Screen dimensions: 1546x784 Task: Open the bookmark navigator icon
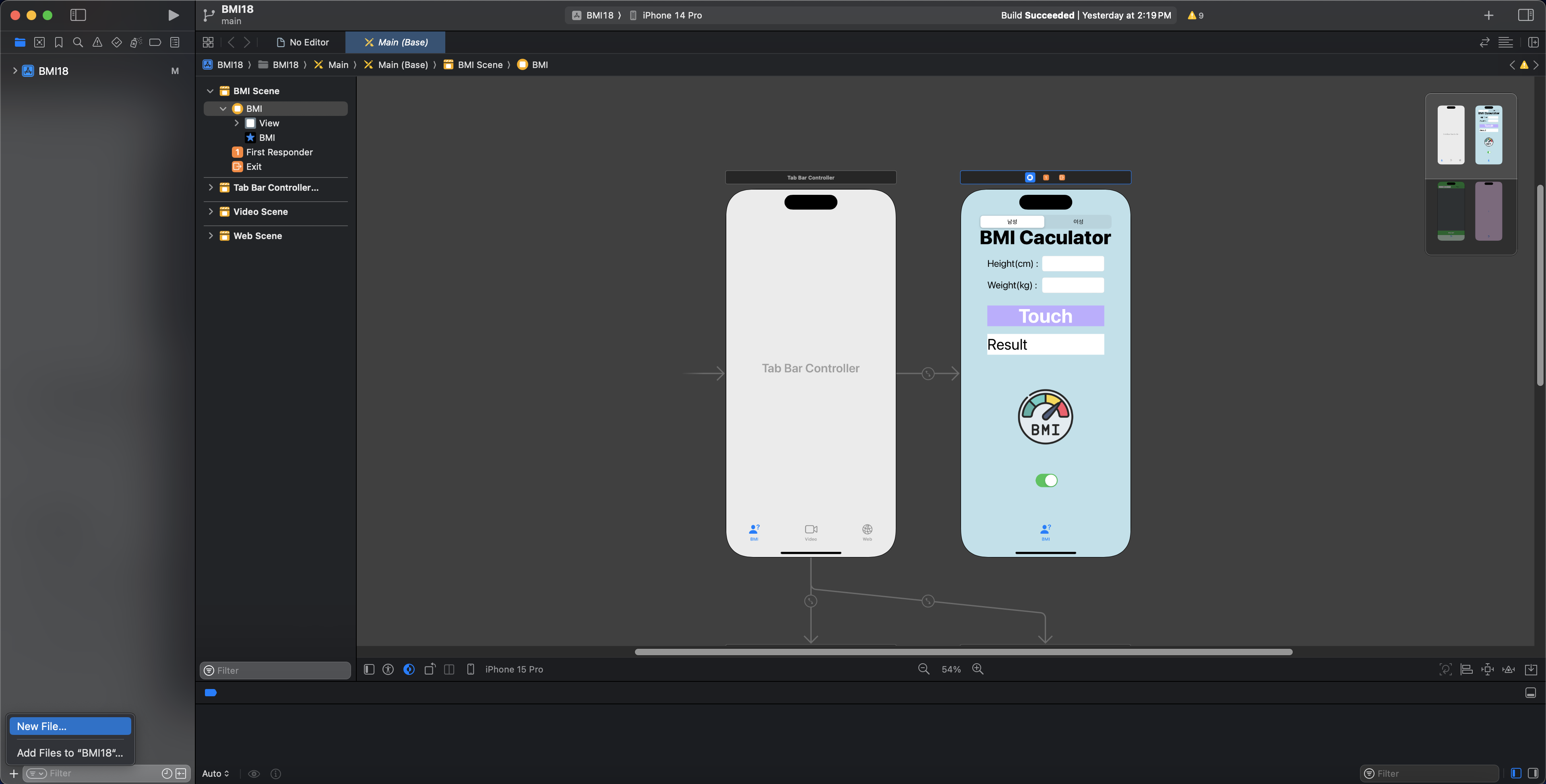[59, 42]
